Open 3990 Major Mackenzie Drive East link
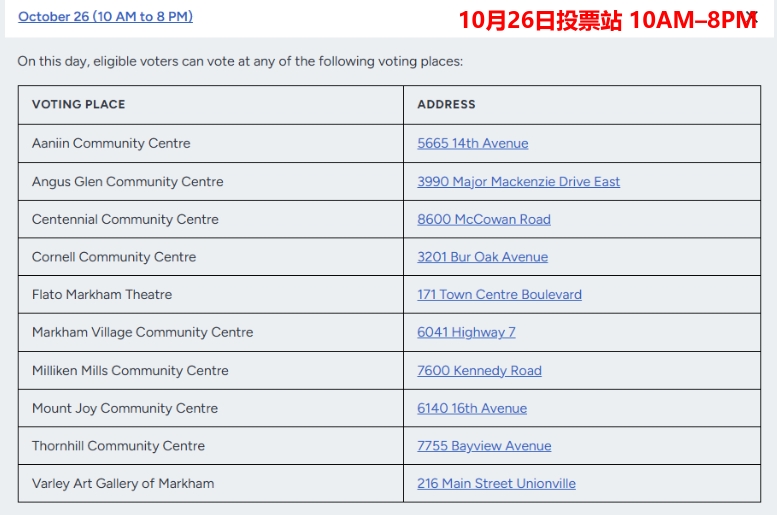The height and width of the screenshot is (515, 777). pos(518,181)
